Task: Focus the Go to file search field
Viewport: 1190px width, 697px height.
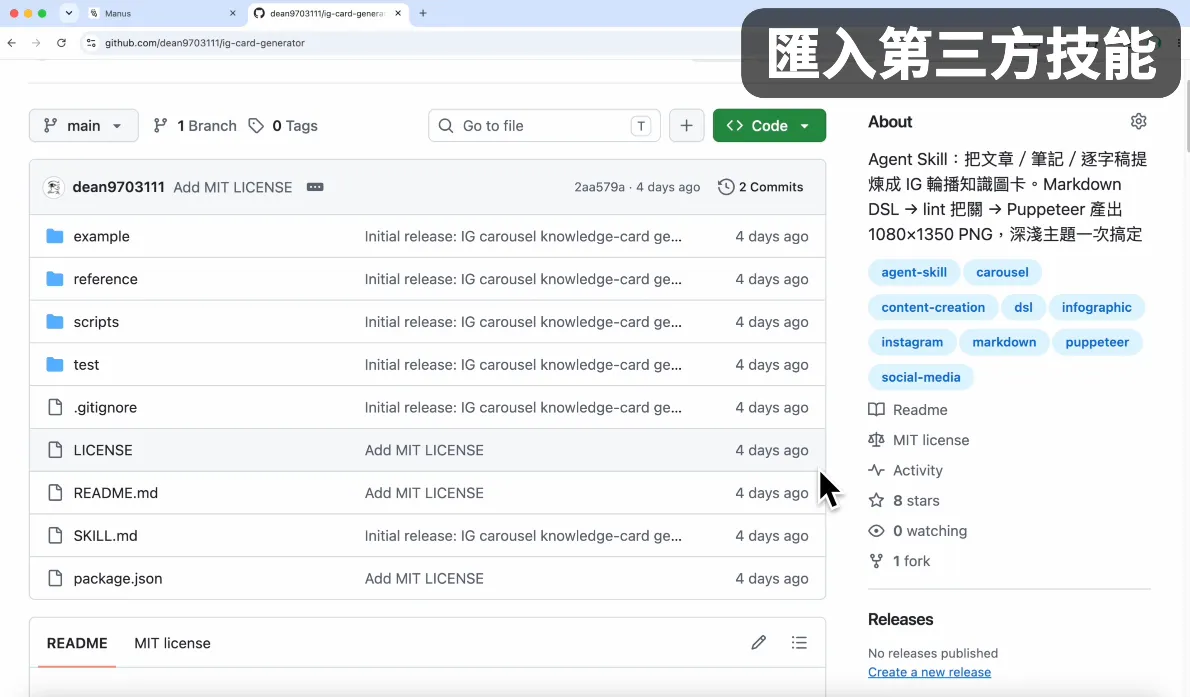Action: tap(544, 125)
